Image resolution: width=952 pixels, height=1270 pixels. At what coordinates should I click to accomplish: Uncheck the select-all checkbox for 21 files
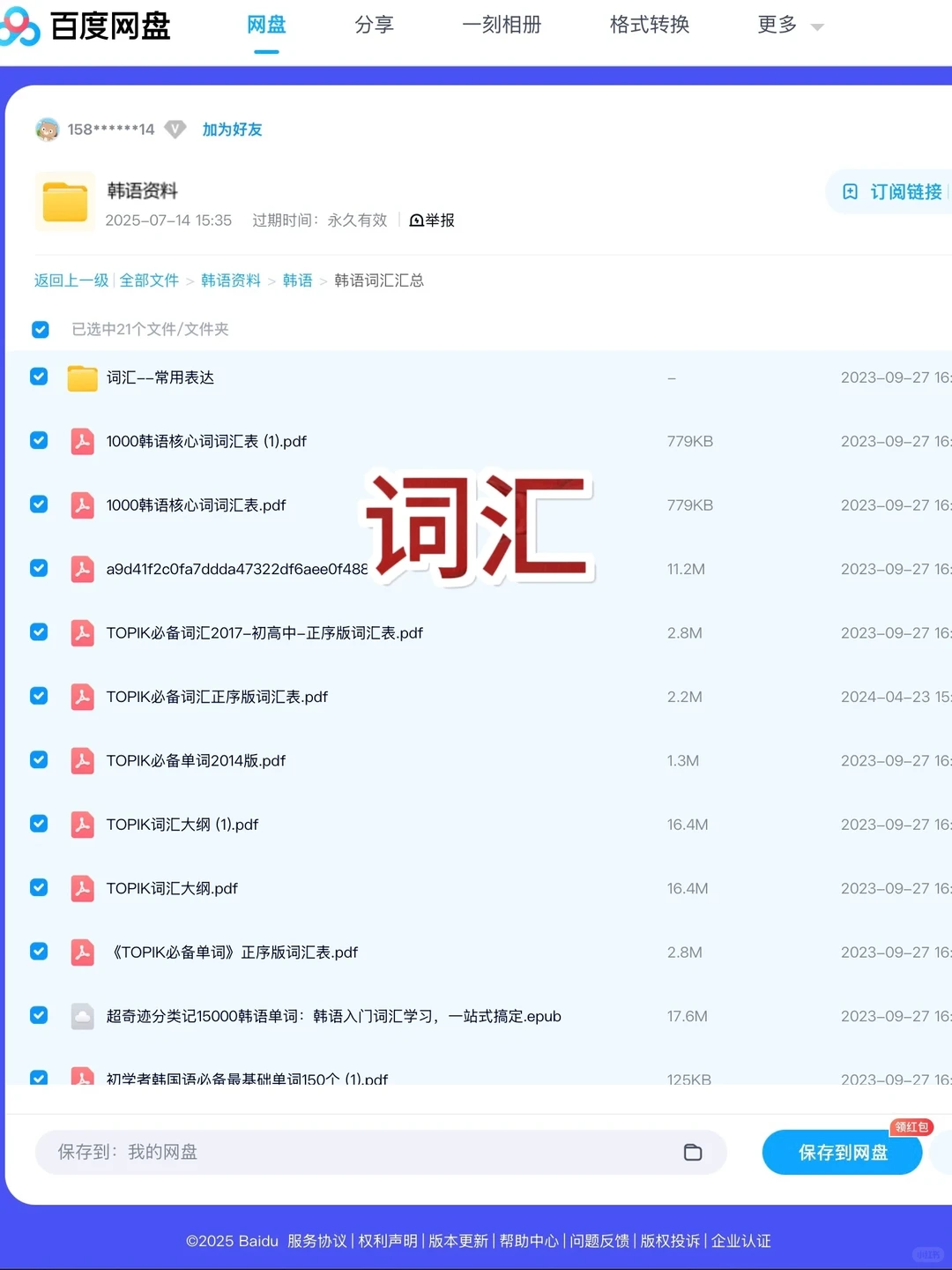click(x=41, y=329)
